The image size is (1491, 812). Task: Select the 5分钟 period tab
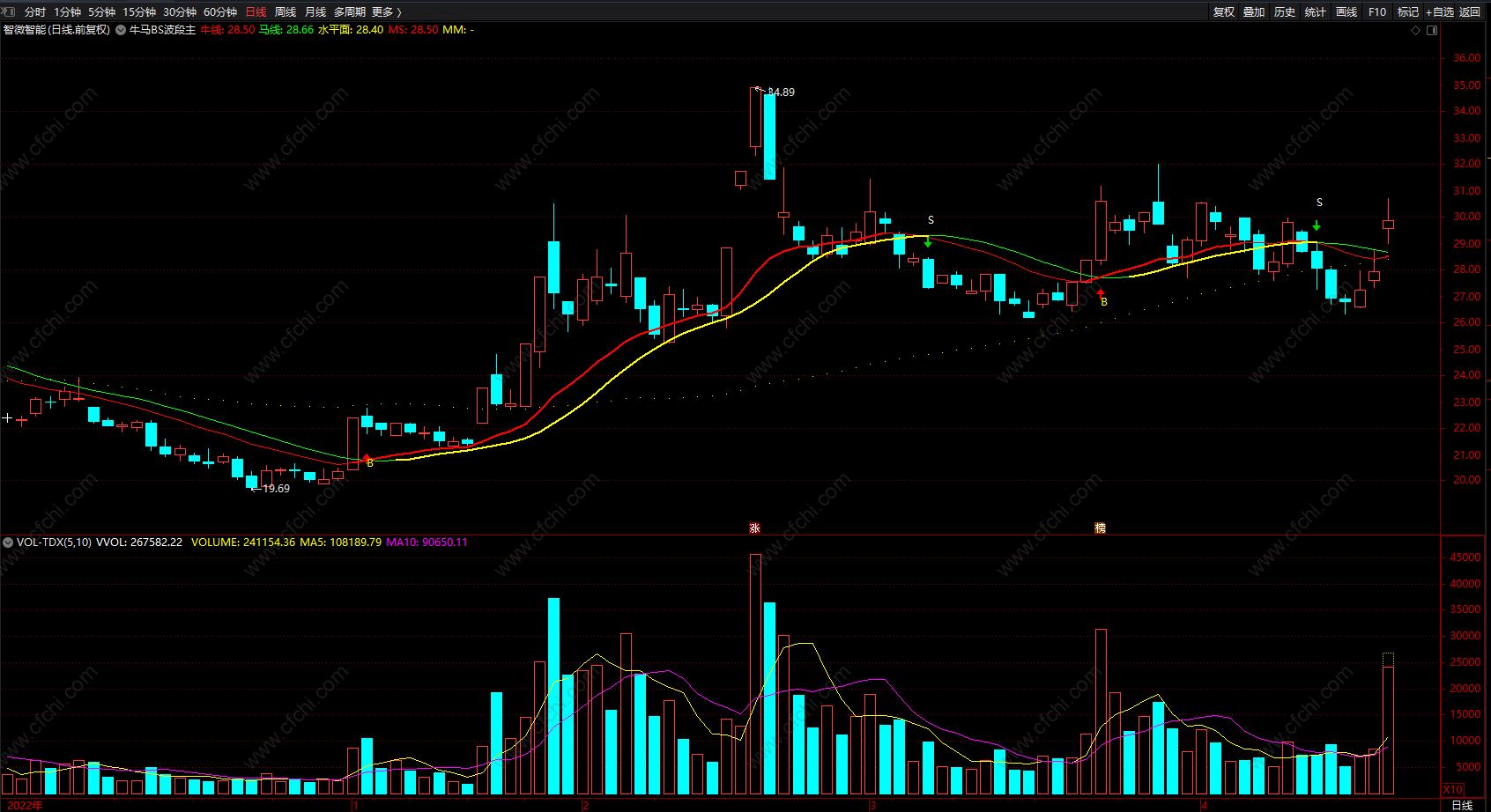101,12
